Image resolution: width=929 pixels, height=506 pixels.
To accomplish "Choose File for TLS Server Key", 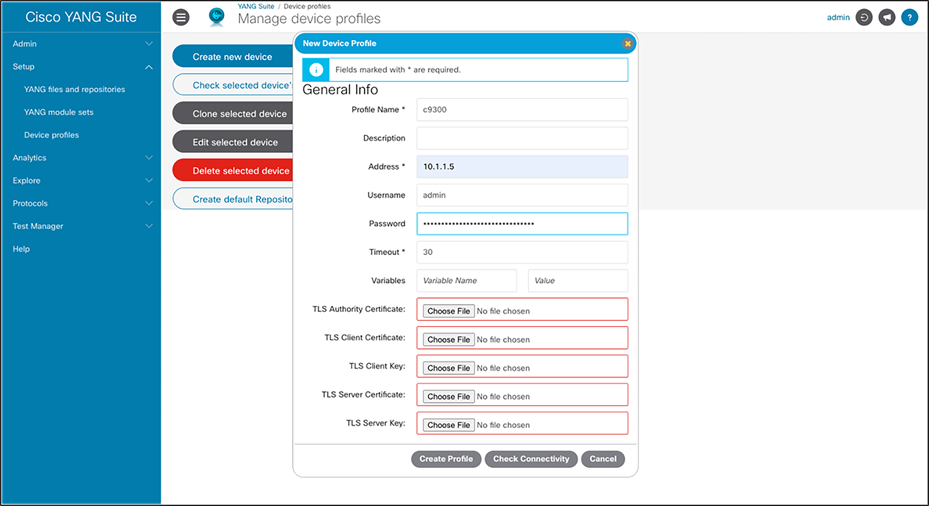I will click(x=449, y=425).
